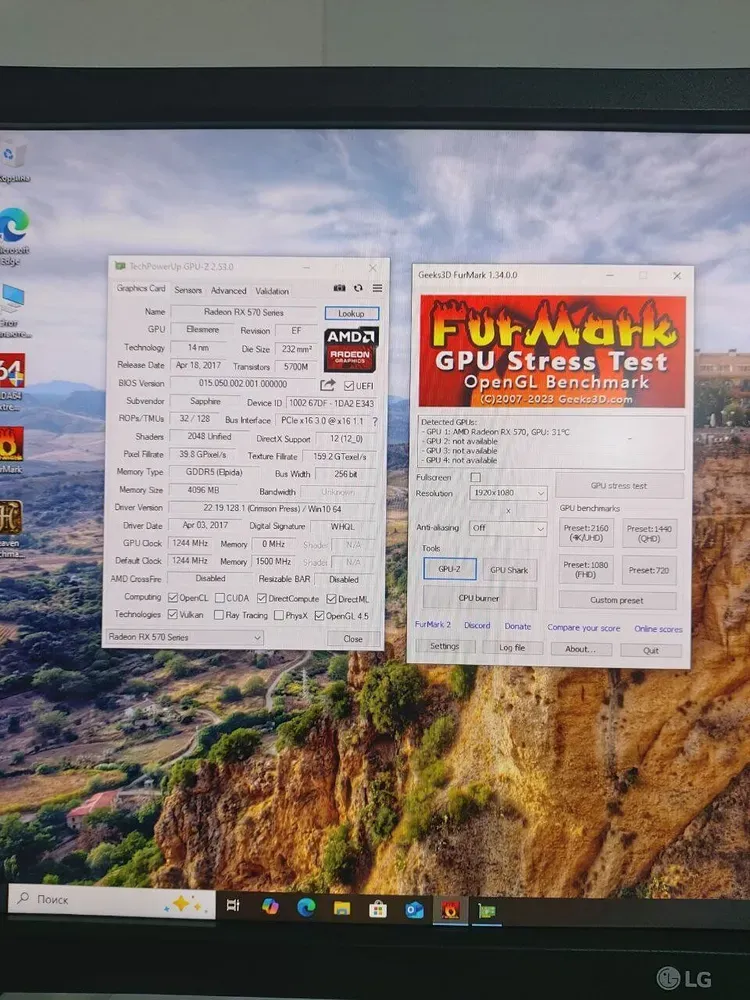Click the GPU-Z refresh icon
Image resolution: width=750 pixels, height=1000 pixels.
[x=358, y=290]
